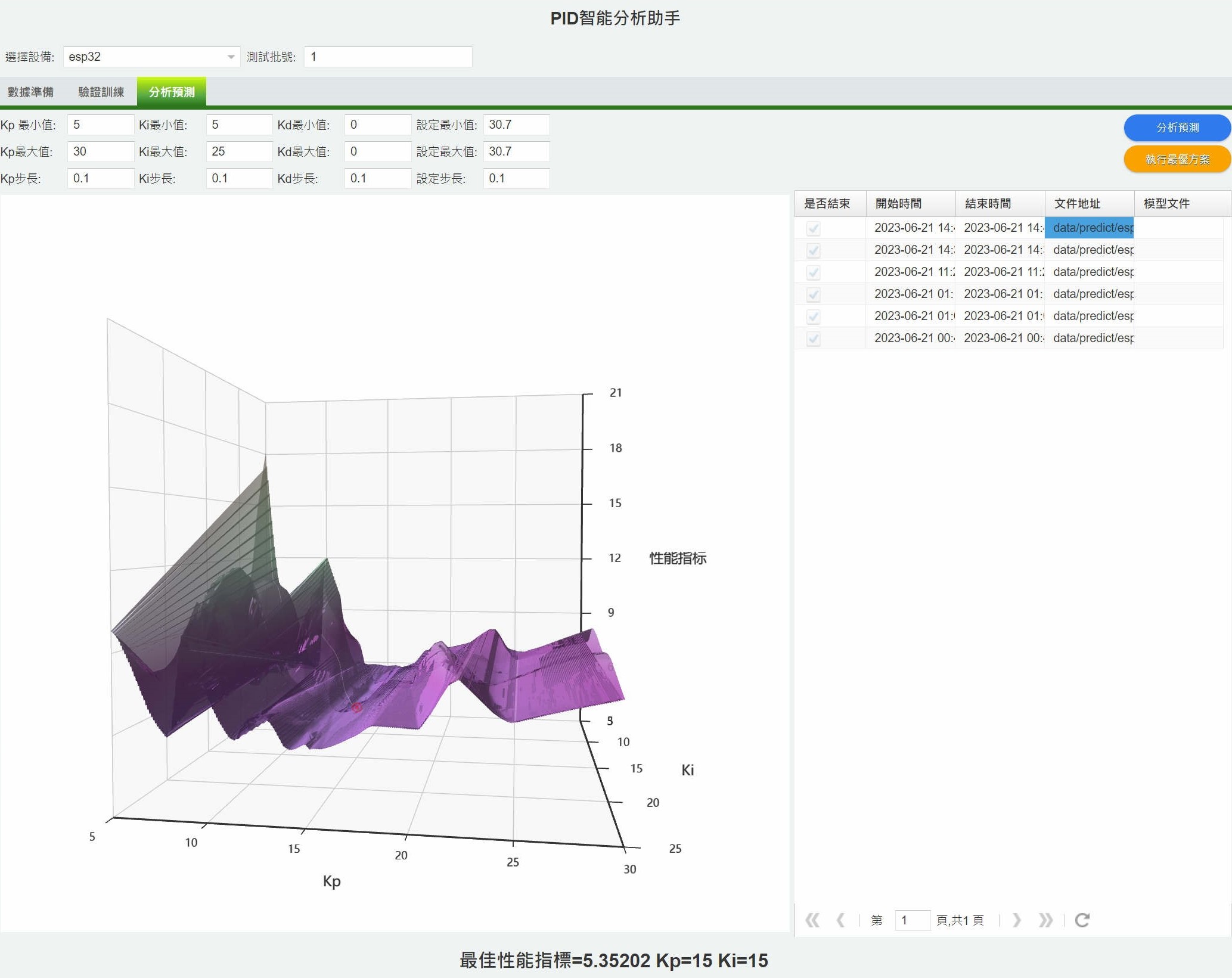This screenshot has height=978, width=1232.
Task: Go to previous page arrow
Action: [x=841, y=920]
